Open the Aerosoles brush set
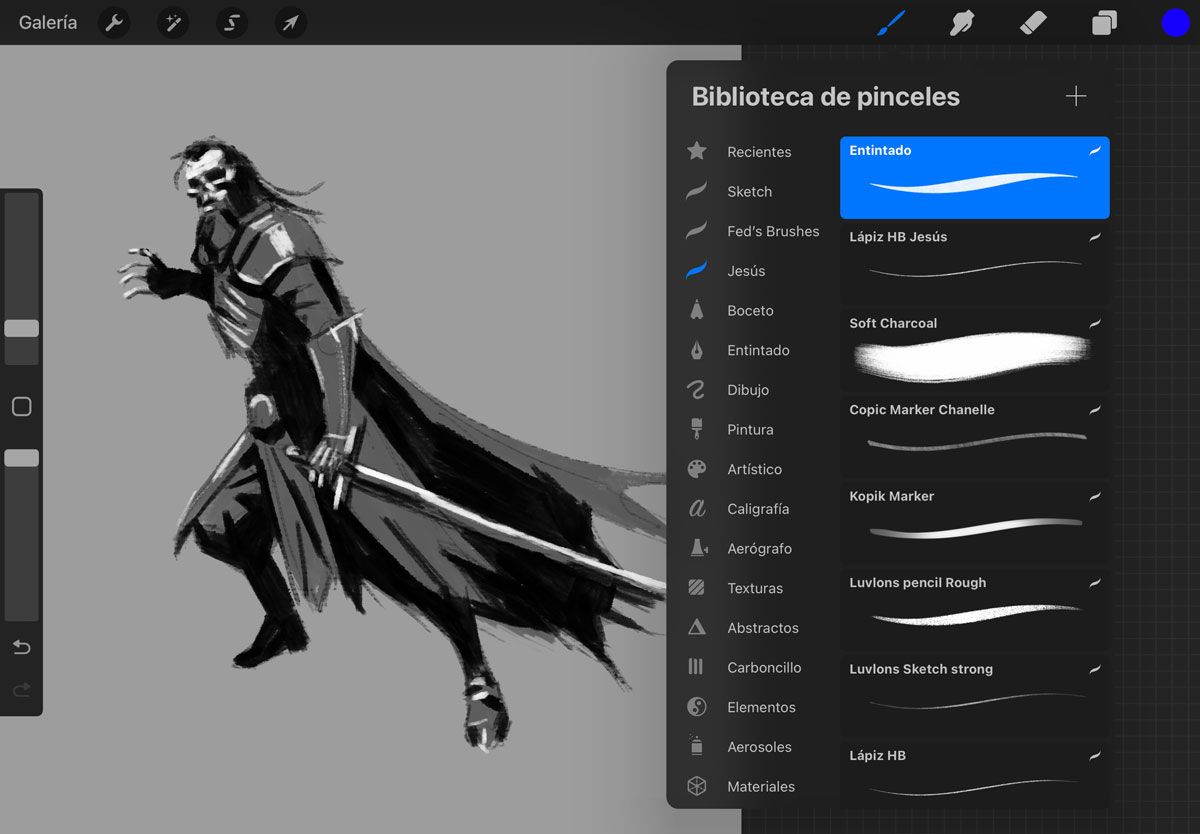Viewport: 1200px width, 834px height. (759, 747)
